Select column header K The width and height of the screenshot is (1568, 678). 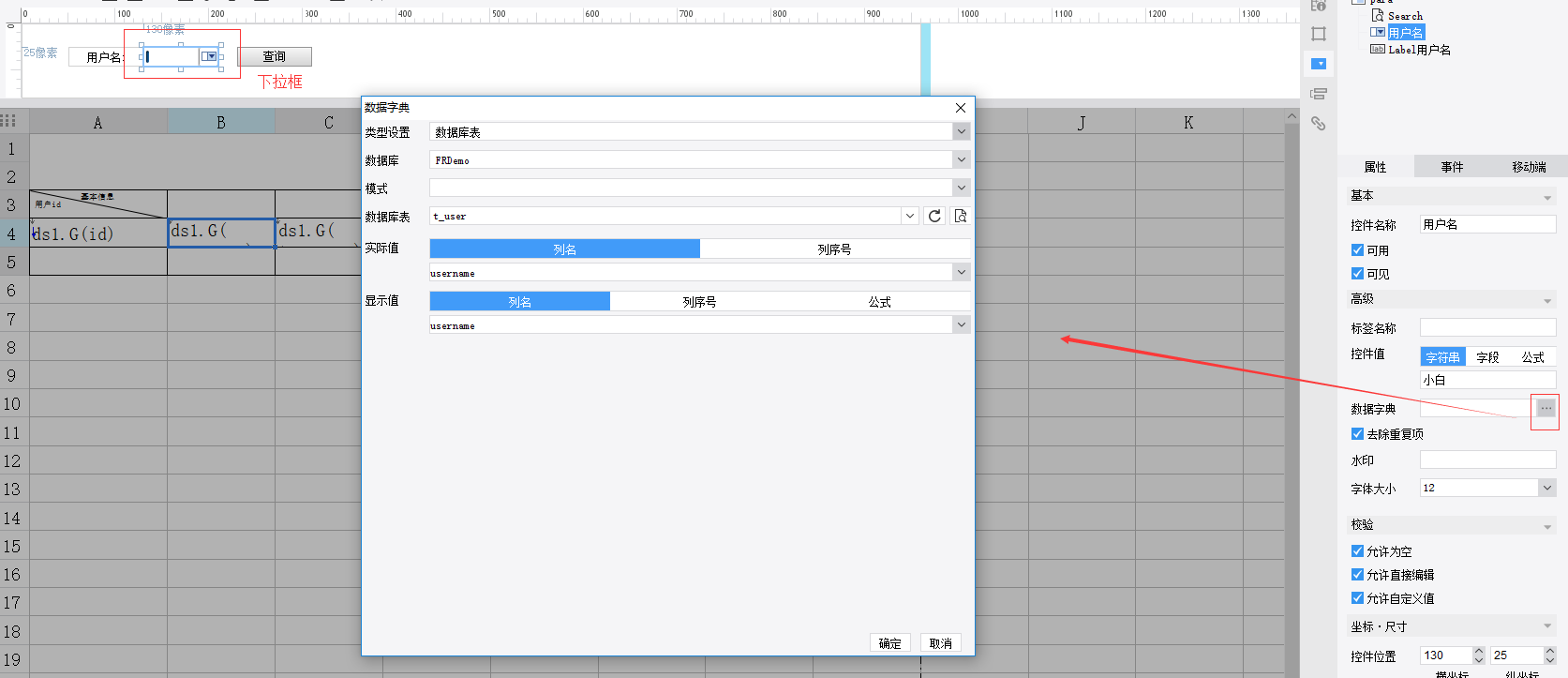click(x=1188, y=122)
